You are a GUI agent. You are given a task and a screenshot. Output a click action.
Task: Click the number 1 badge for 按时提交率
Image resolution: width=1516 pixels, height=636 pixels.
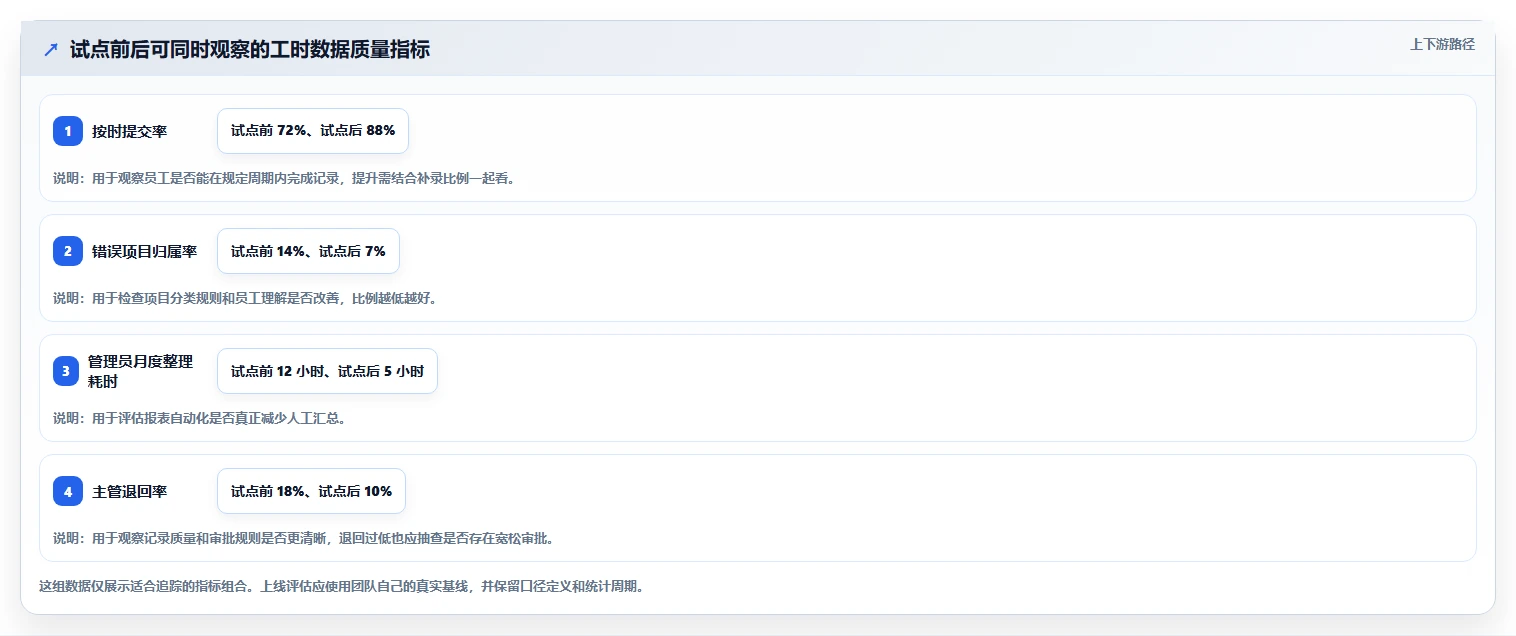click(x=68, y=131)
